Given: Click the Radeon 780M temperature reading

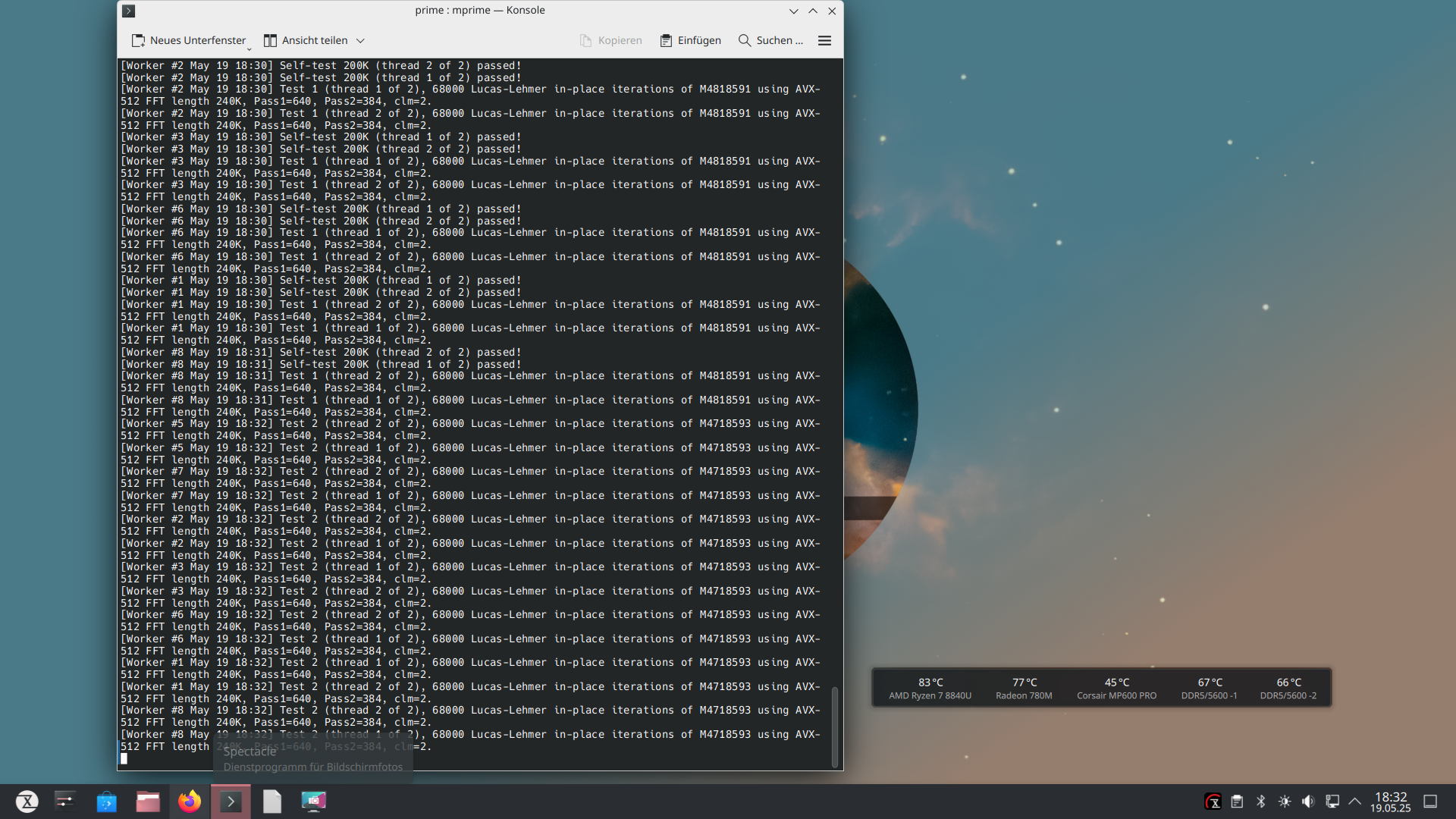Looking at the screenshot, I should 1025,688.
